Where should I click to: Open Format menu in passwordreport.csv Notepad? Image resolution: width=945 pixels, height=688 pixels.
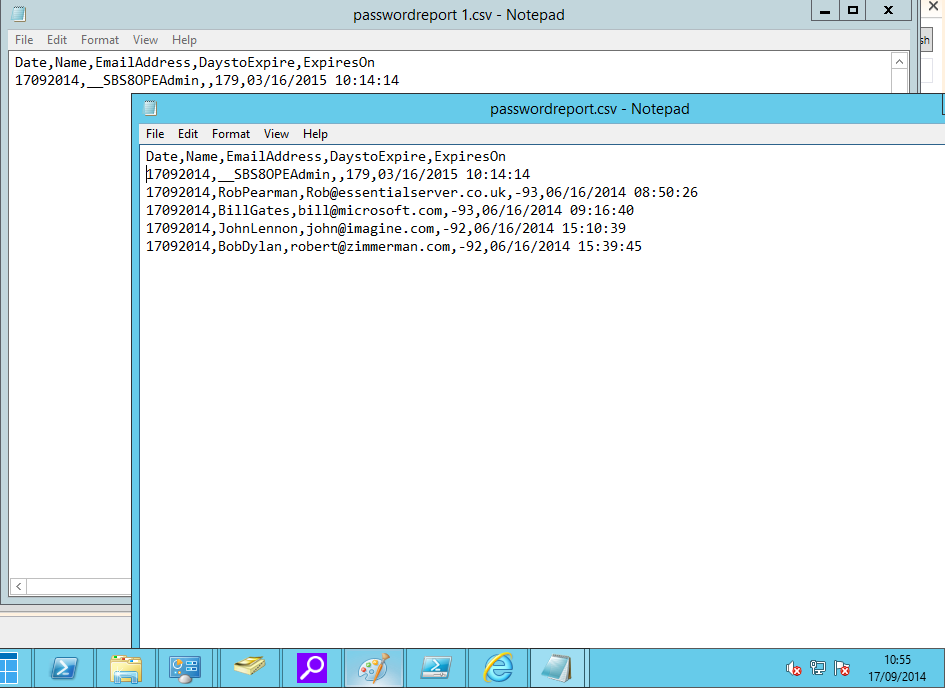[x=231, y=134]
